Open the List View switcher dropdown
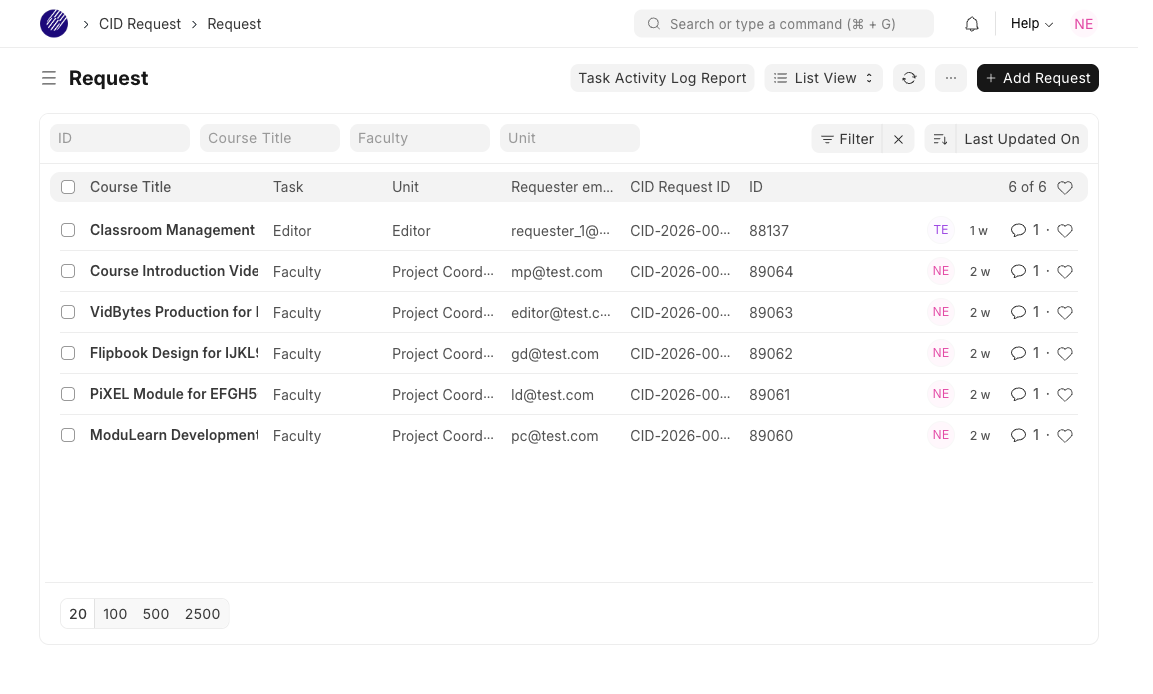Viewport: 1153px width, 694px height. pyautogui.click(x=823, y=78)
